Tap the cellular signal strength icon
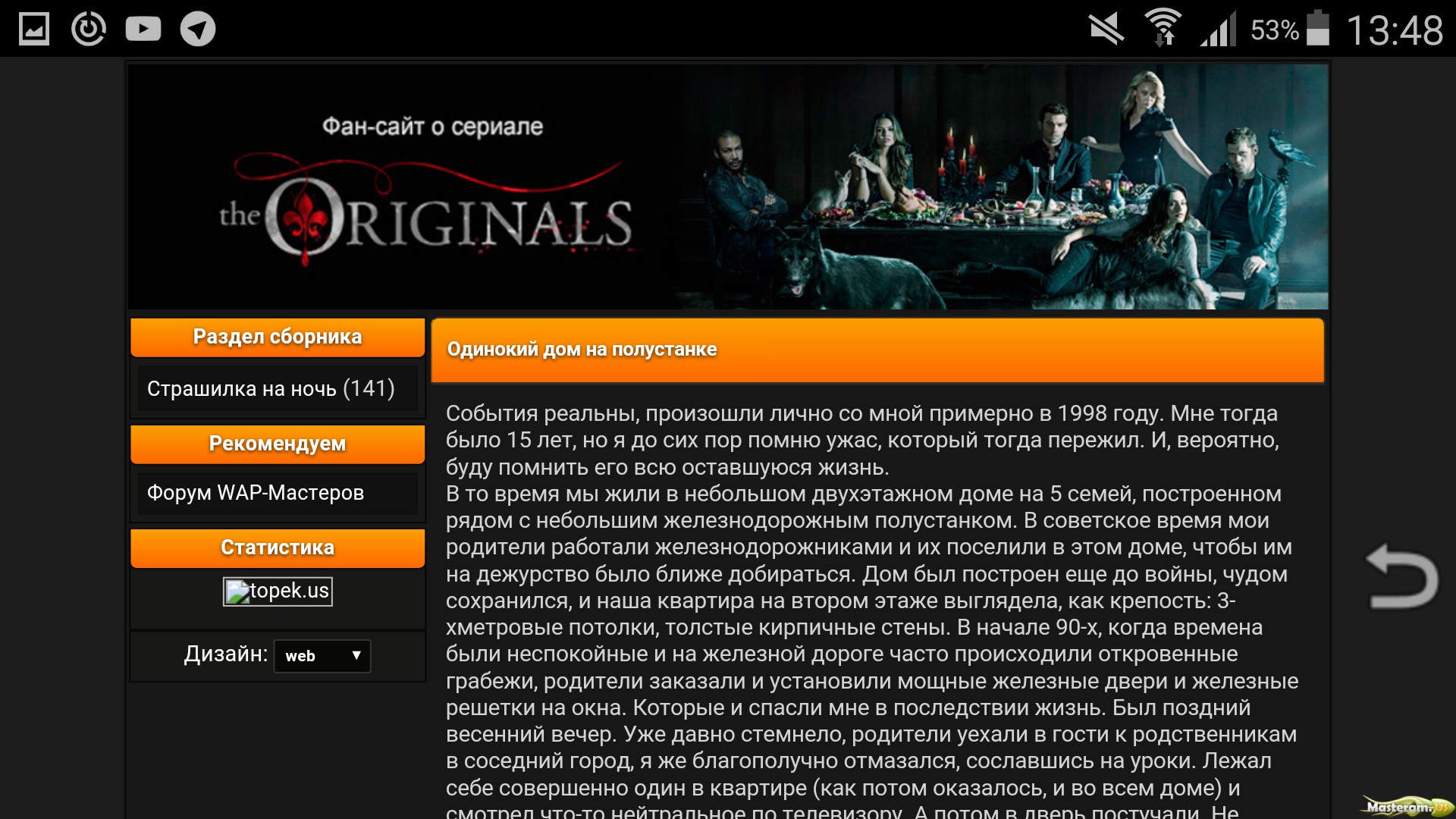The width and height of the screenshot is (1456, 819). [1218, 29]
